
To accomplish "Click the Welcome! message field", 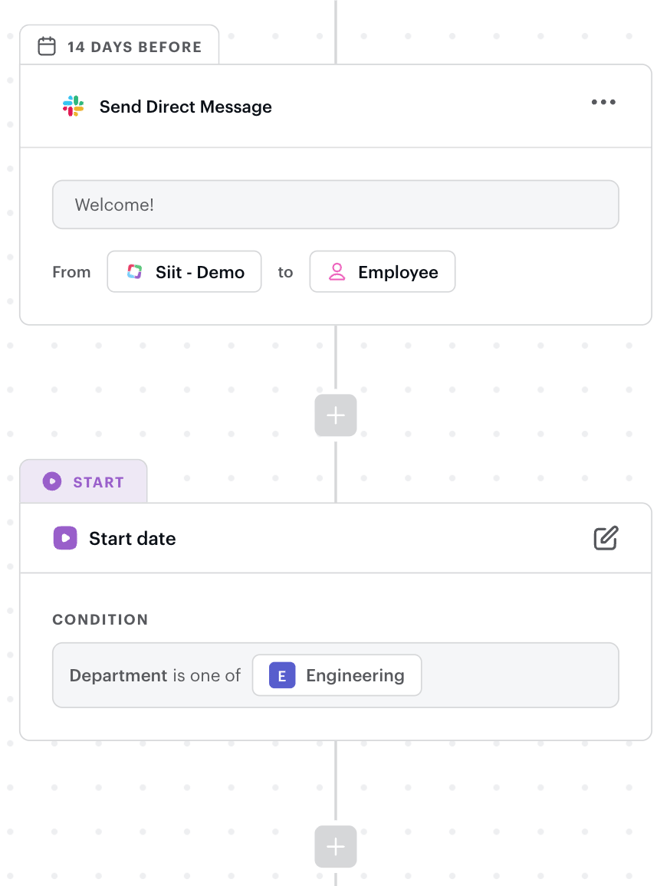I will tap(335, 205).
